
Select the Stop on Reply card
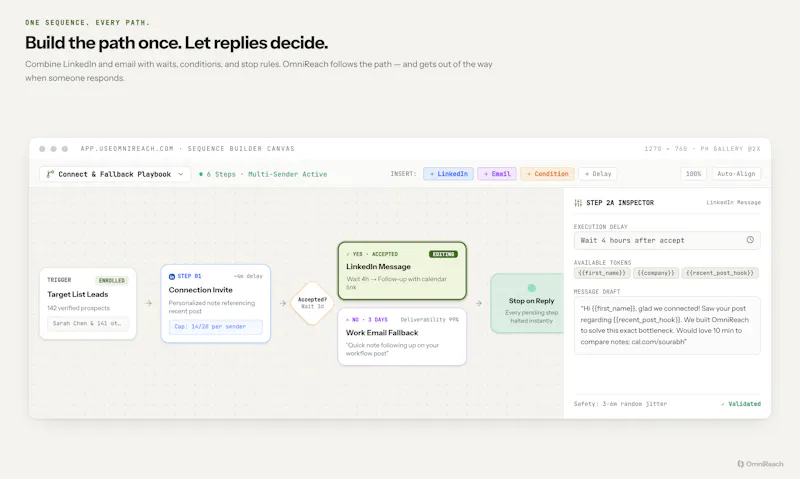click(x=527, y=304)
